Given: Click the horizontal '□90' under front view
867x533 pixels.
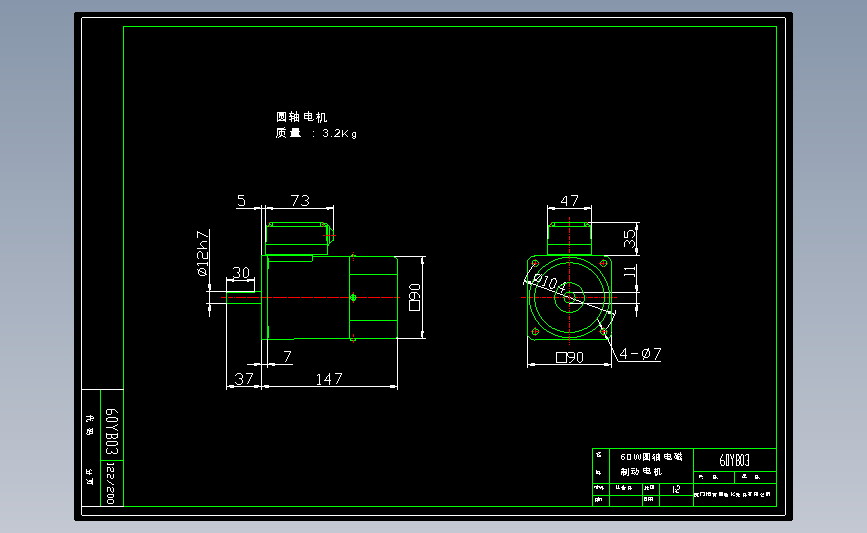Looking at the screenshot, I should 570,358.
